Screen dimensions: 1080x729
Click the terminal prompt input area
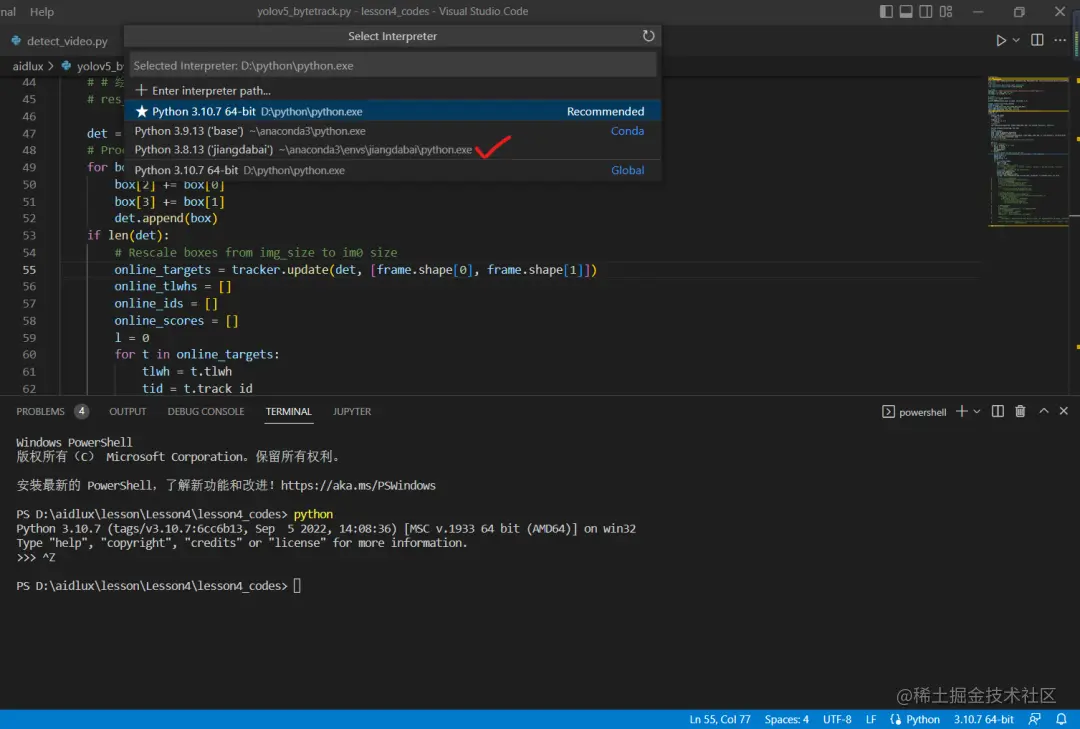tap(297, 586)
